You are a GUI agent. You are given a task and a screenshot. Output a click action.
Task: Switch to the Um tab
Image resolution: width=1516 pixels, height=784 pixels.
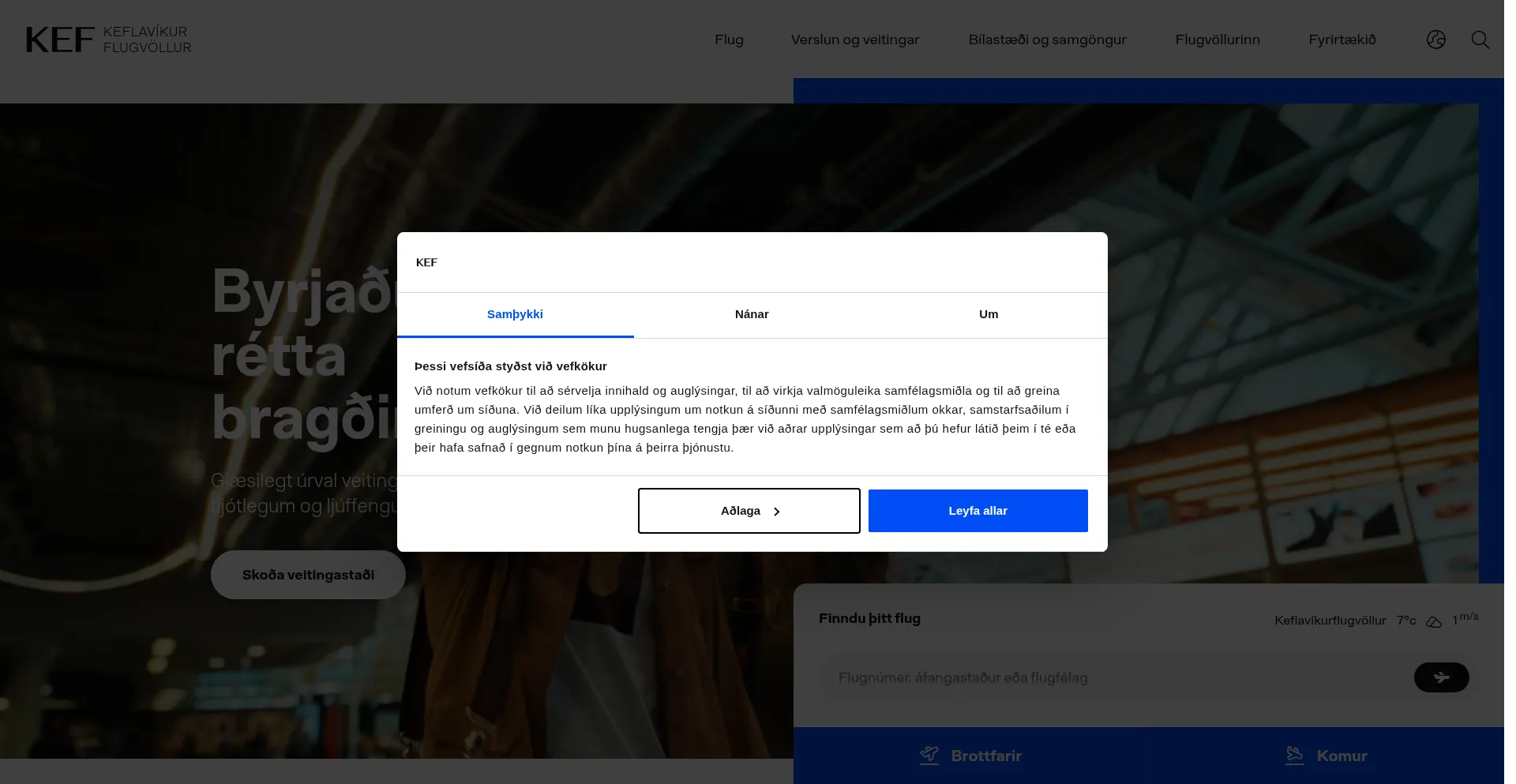[989, 314]
